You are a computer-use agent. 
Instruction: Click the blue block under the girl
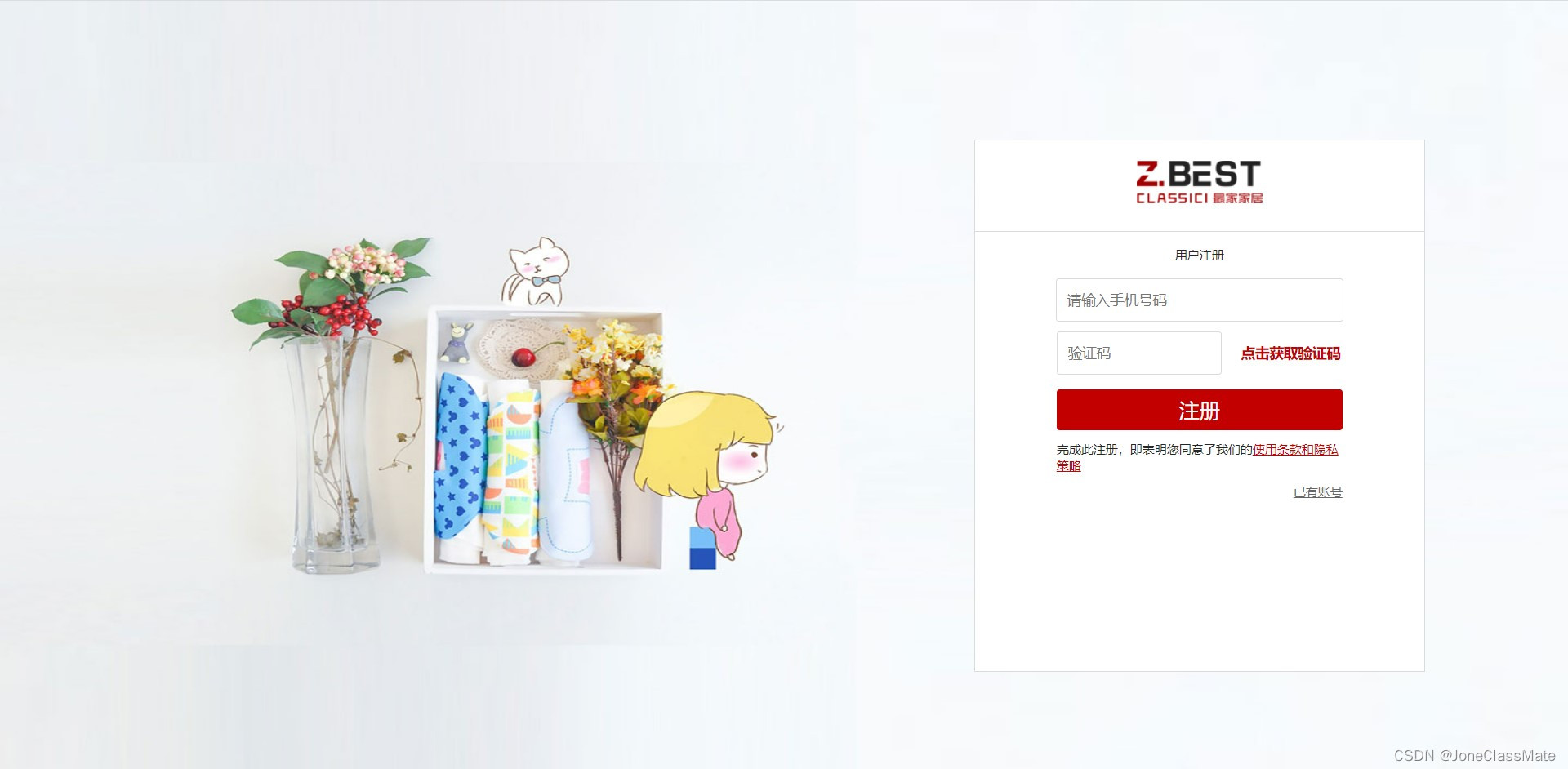702,548
